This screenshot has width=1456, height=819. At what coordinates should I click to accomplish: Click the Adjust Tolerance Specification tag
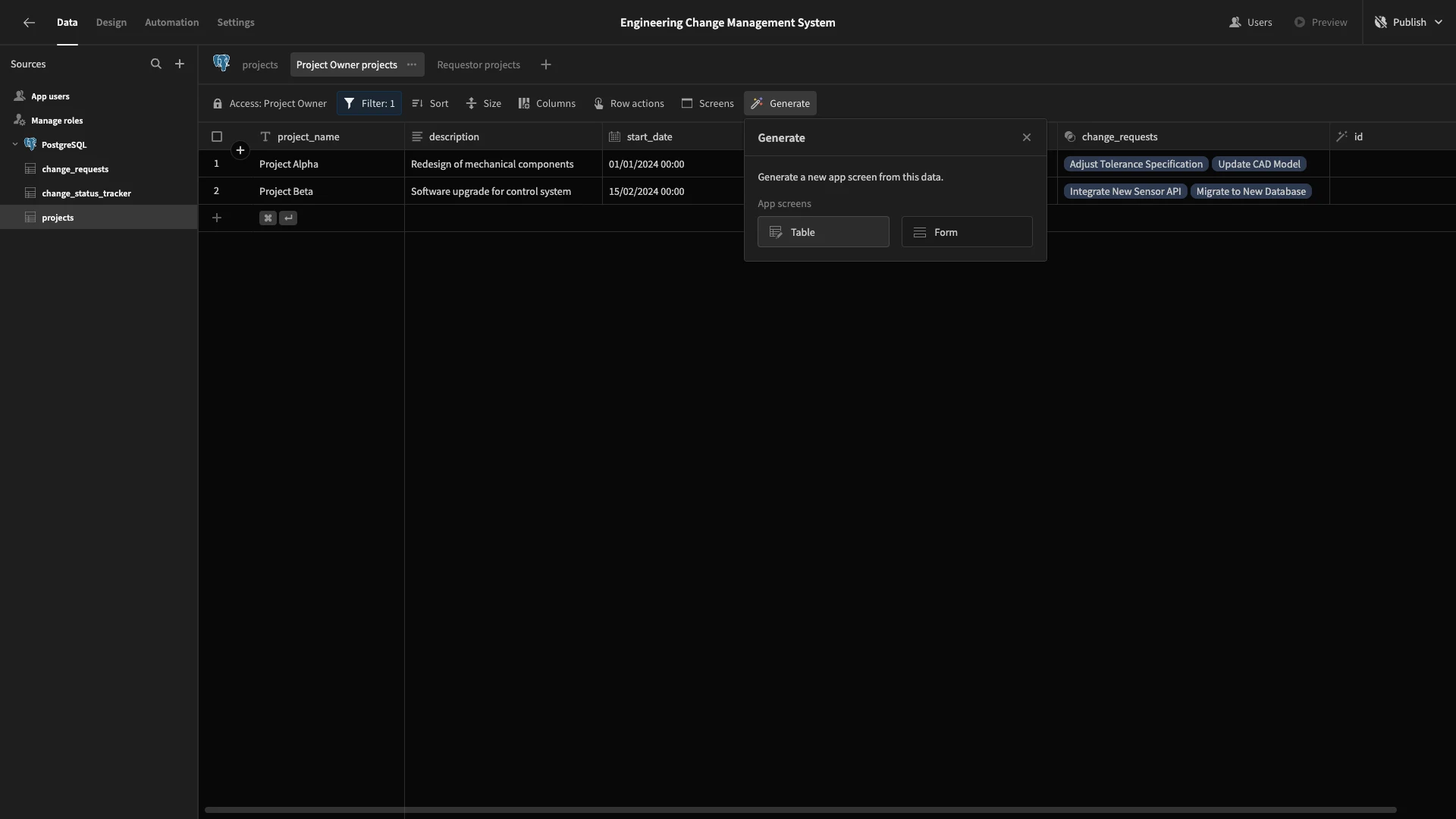click(1136, 164)
